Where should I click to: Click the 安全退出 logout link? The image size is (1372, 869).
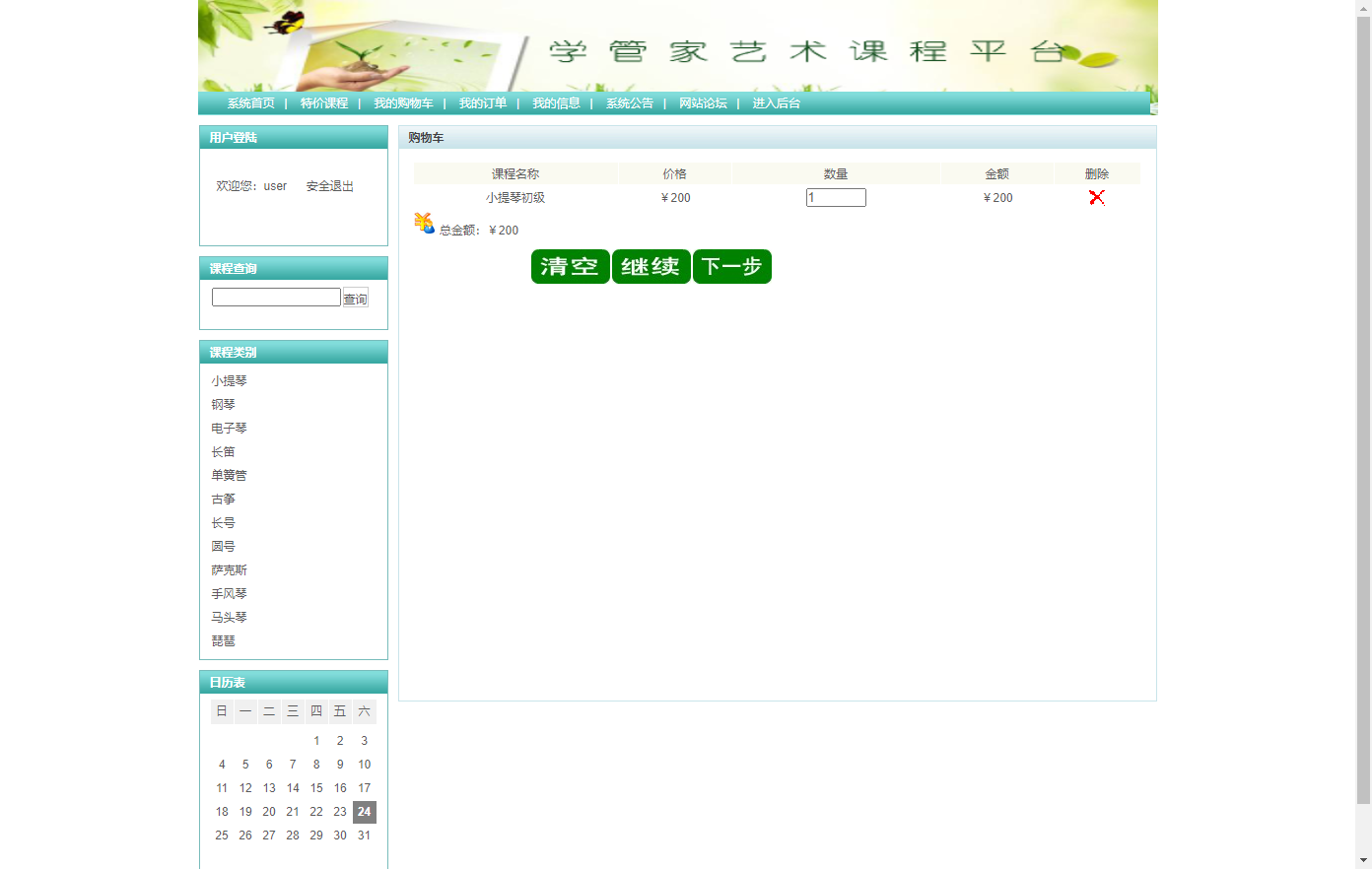[x=329, y=186]
